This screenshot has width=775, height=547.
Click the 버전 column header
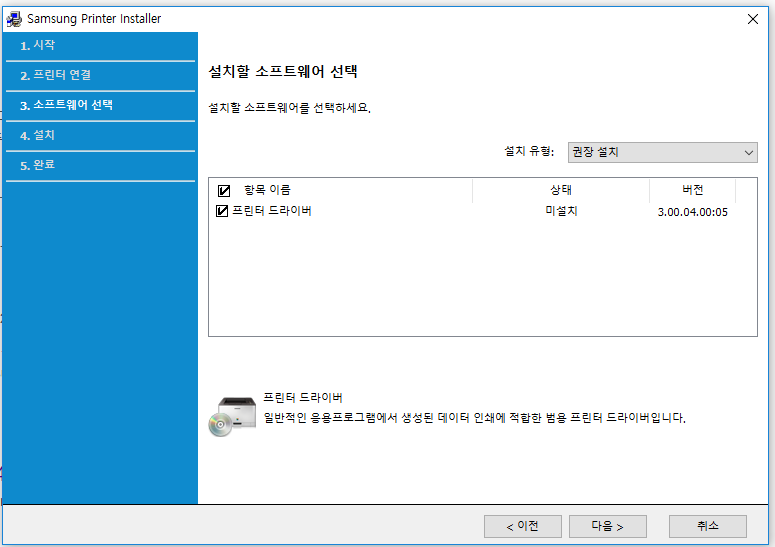click(692, 190)
